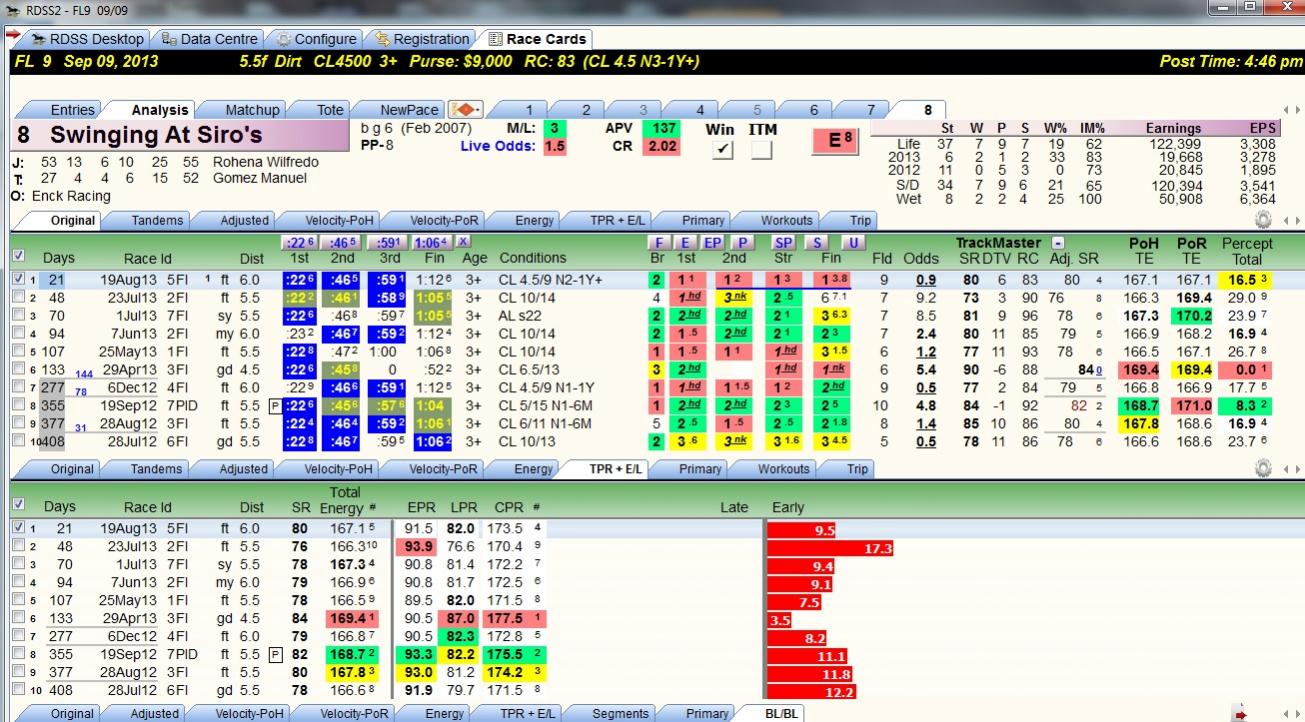Viewport: 1305px width, 722px height.
Task: Check lower row 7Jun13 2FI race checkbox
Action: point(18,582)
